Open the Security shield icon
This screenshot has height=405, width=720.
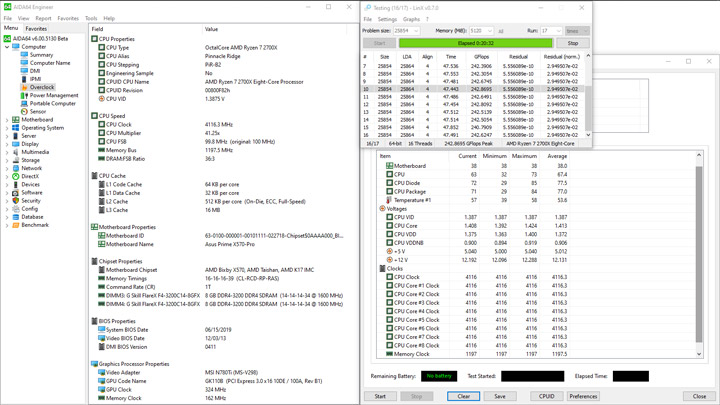coord(16,201)
